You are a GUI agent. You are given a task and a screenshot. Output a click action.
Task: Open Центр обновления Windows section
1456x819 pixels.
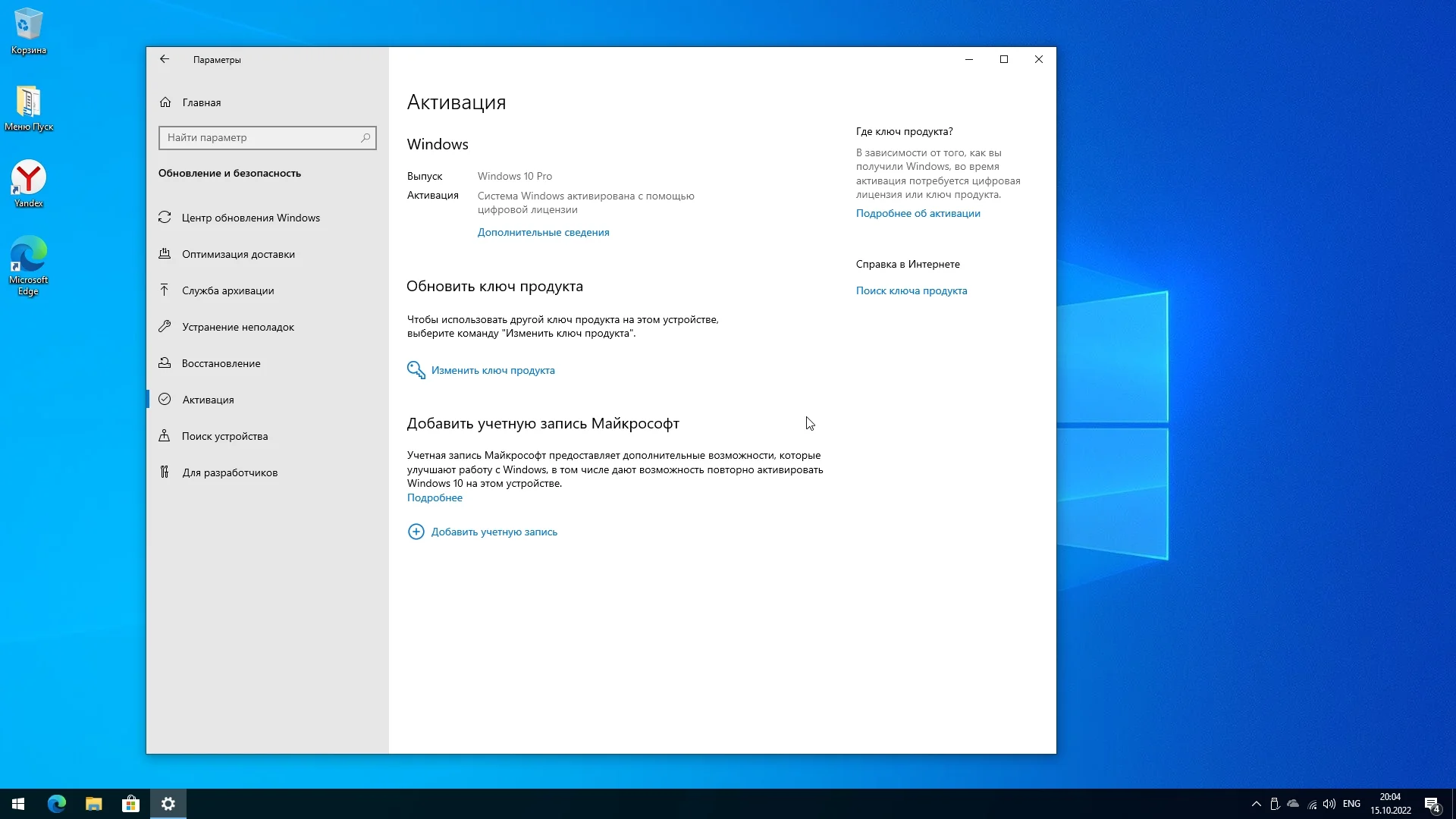(x=250, y=218)
